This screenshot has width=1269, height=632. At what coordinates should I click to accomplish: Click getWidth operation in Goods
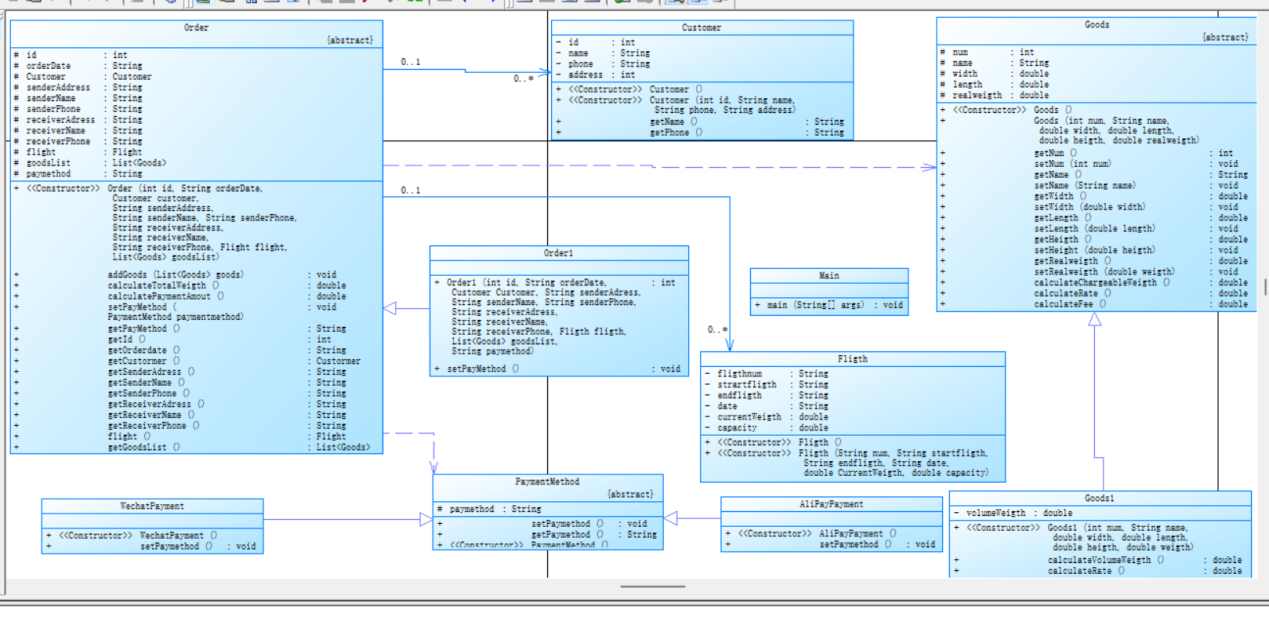(1095, 196)
